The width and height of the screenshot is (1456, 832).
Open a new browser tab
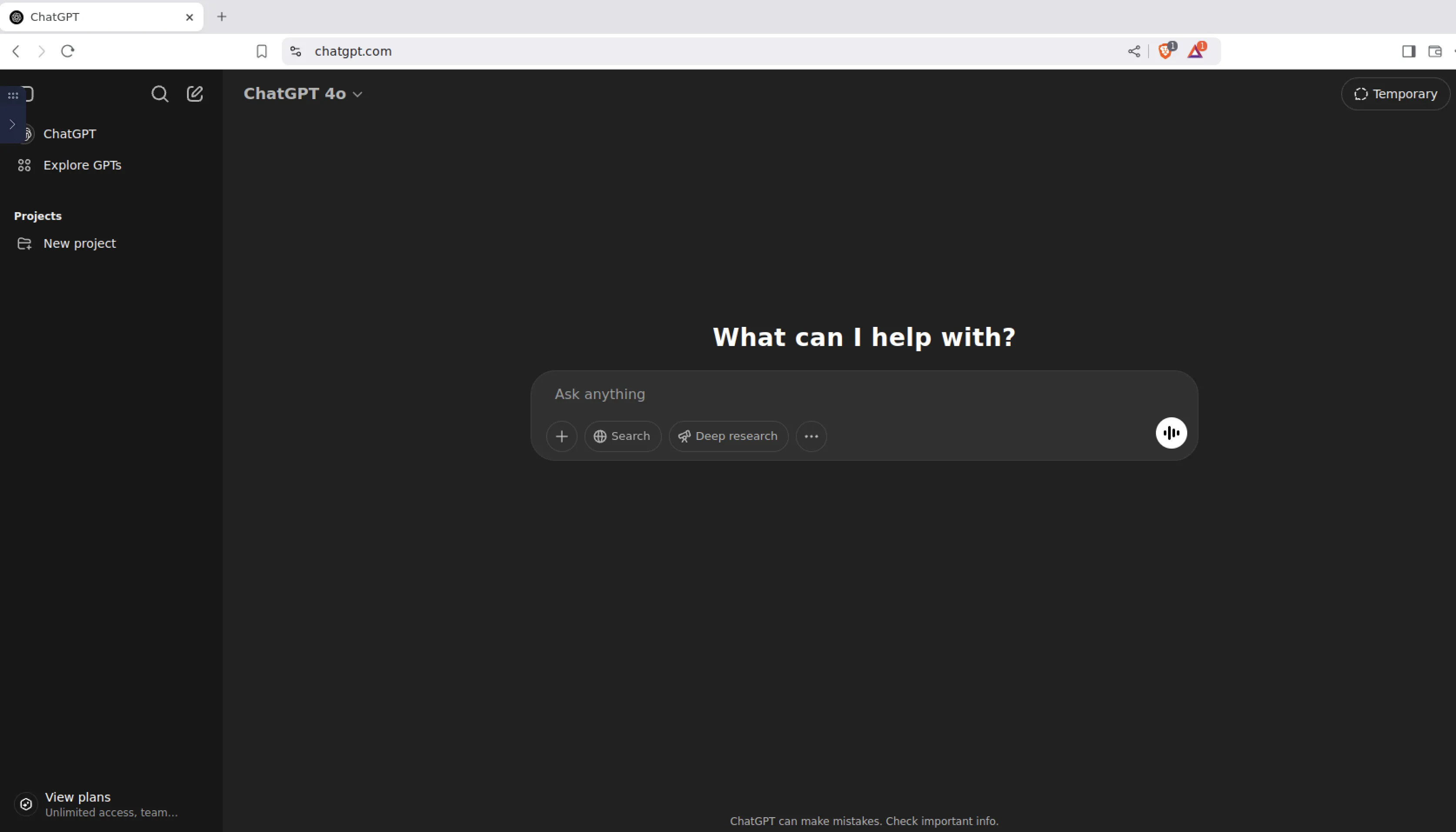[x=222, y=17]
